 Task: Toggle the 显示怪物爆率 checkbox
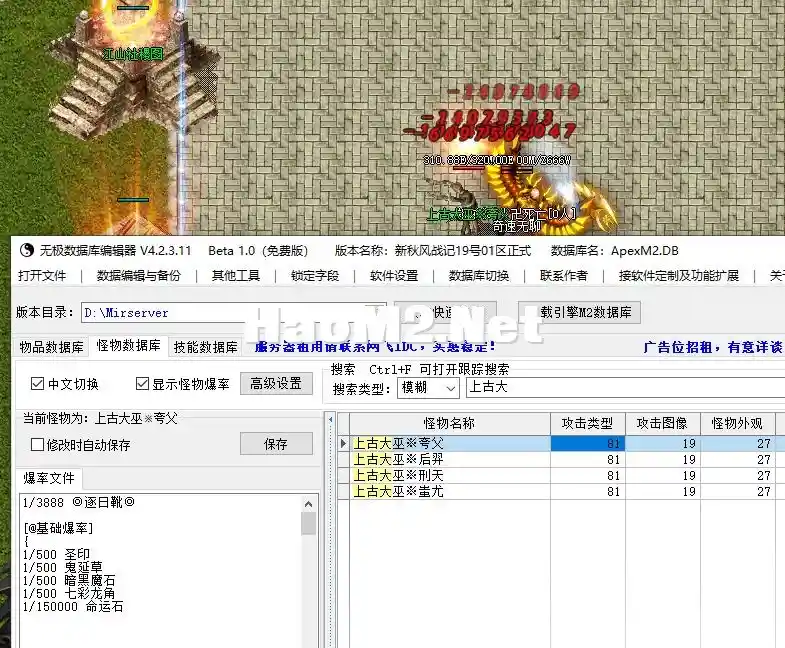pos(142,384)
